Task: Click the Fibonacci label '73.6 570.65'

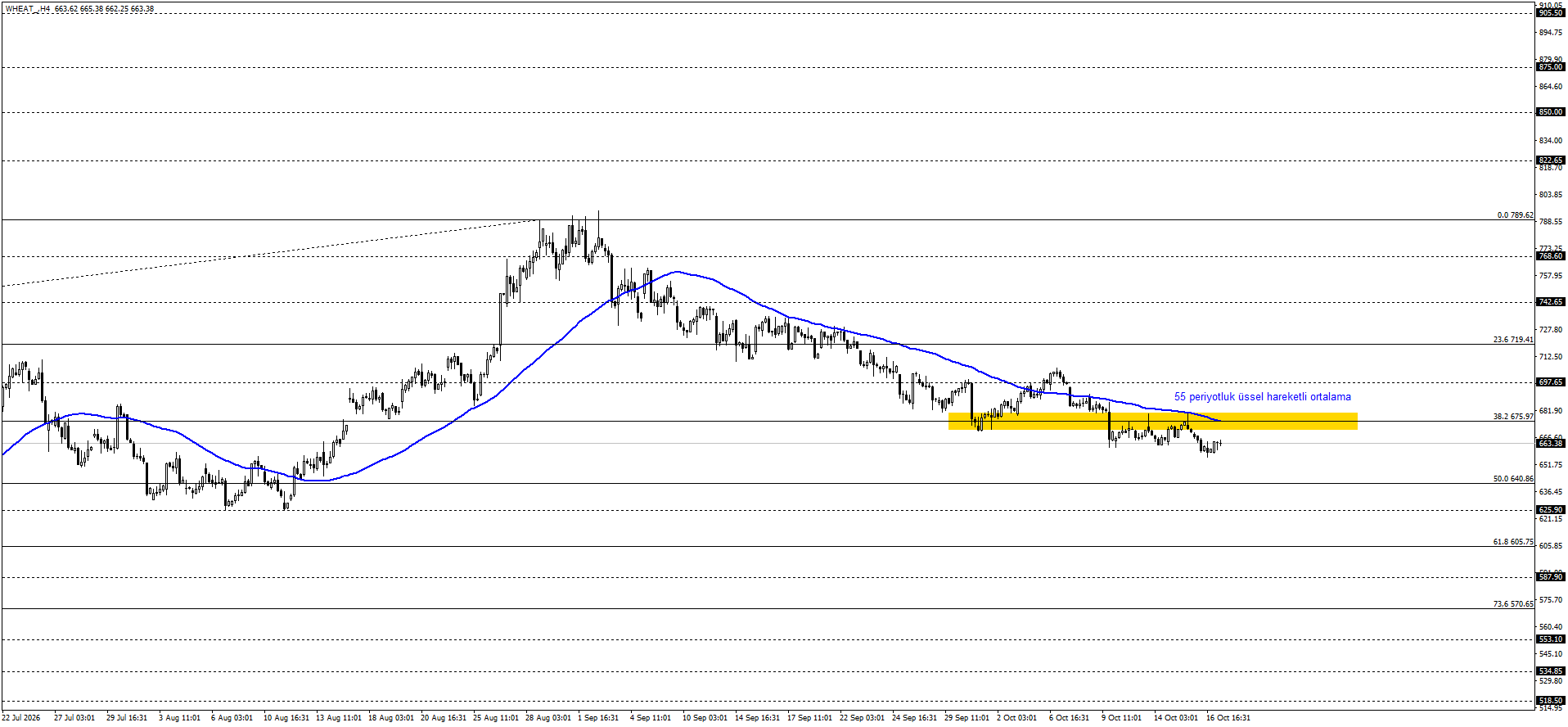Action: pyautogui.click(x=1513, y=604)
